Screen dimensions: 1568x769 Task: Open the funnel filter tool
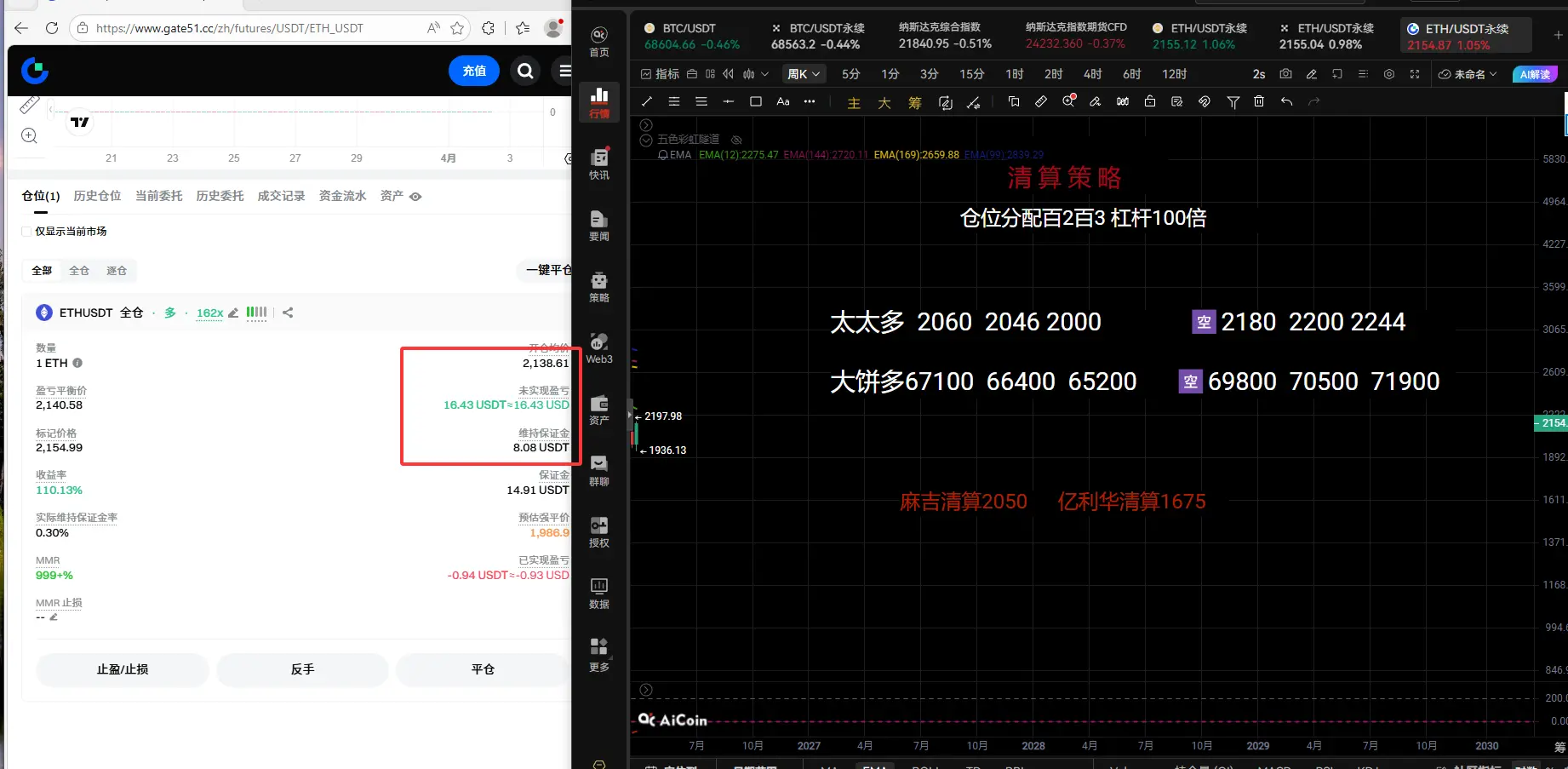tap(1233, 102)
